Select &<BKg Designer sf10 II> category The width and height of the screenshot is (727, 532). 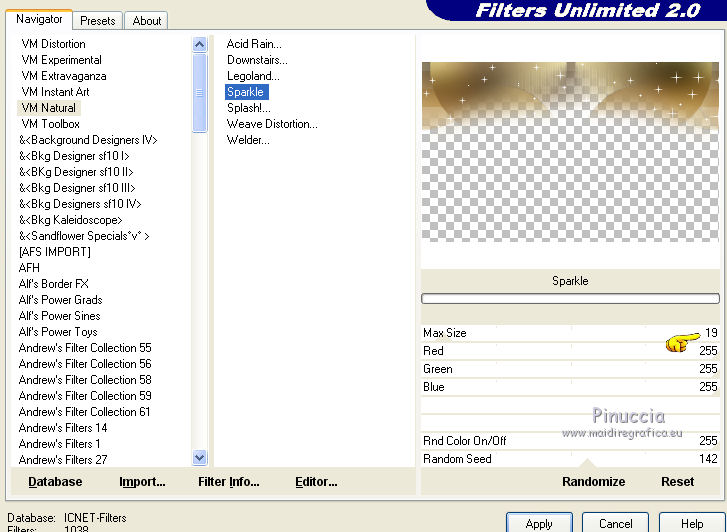(76, 172)
